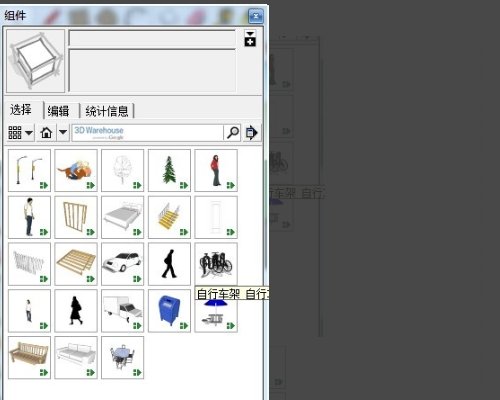Open the details menu arrow icon
Screen dimensions: 500x400
[x=251, y=133]
